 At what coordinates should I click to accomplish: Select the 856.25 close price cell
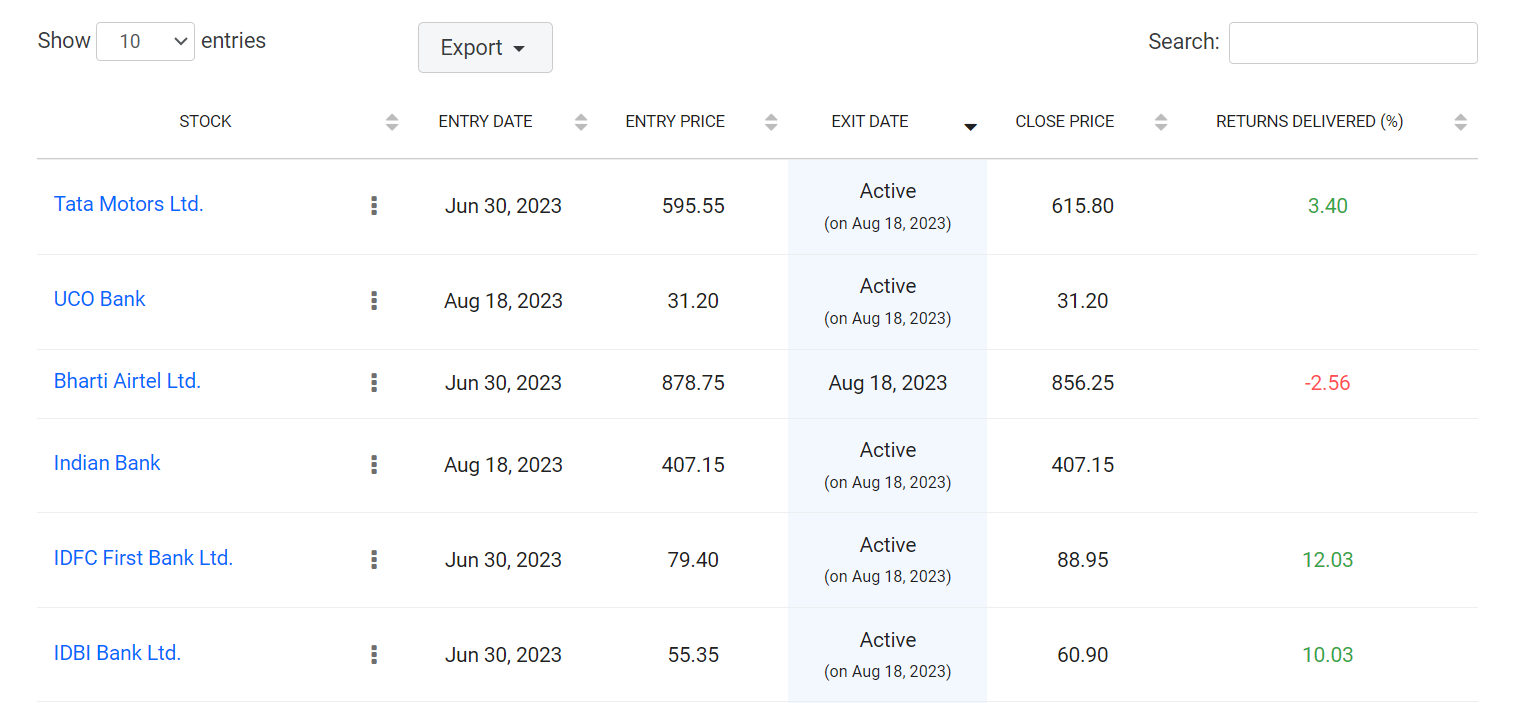tap(1083, 383)
